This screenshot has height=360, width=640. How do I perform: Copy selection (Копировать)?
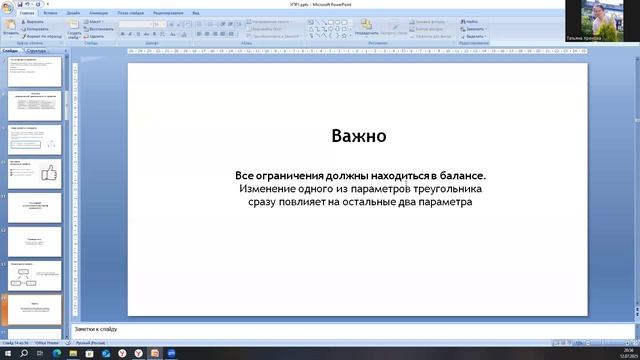[x=35, y=29]
